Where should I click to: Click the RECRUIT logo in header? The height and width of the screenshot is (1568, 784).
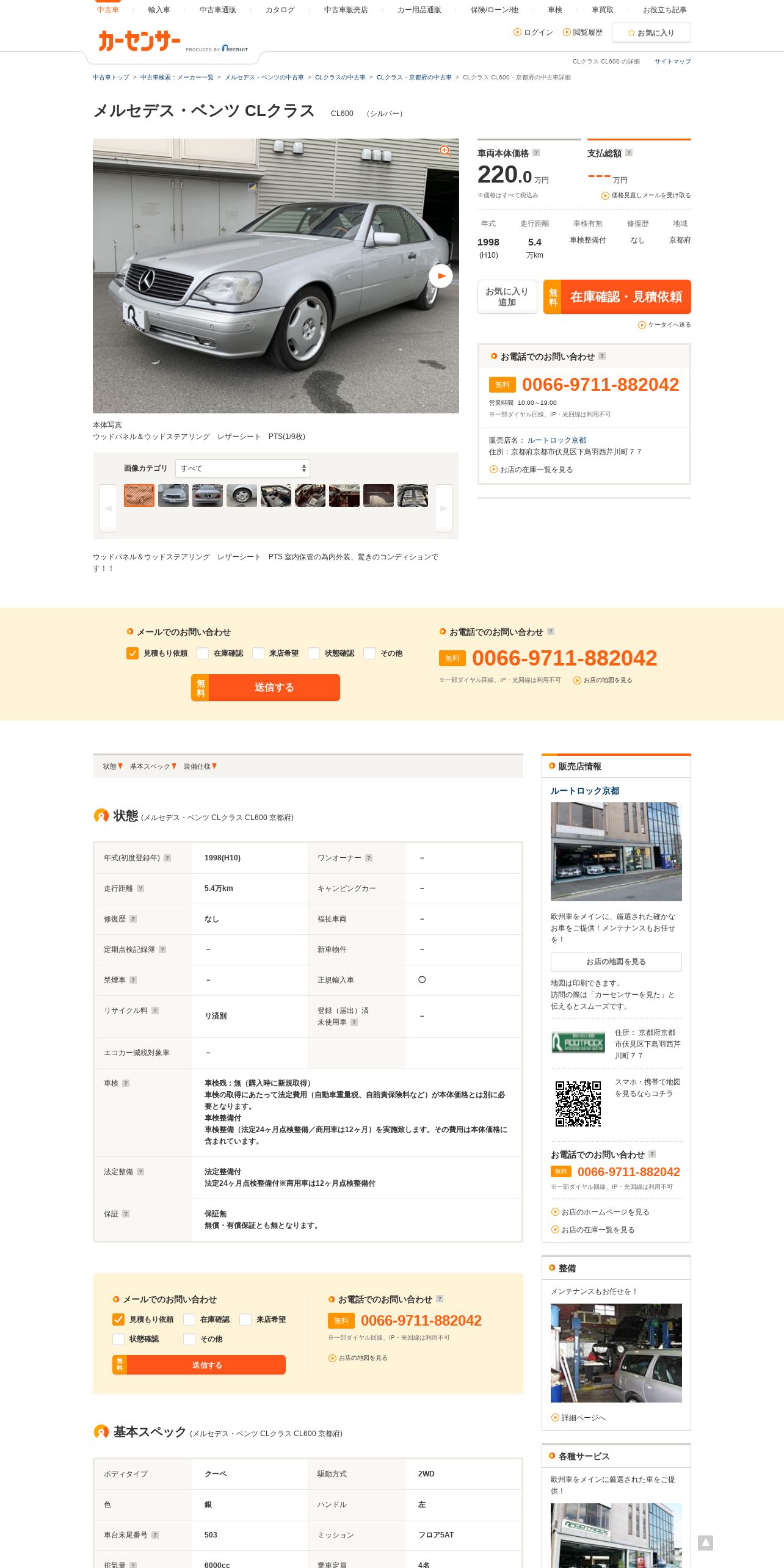point(235,48)
